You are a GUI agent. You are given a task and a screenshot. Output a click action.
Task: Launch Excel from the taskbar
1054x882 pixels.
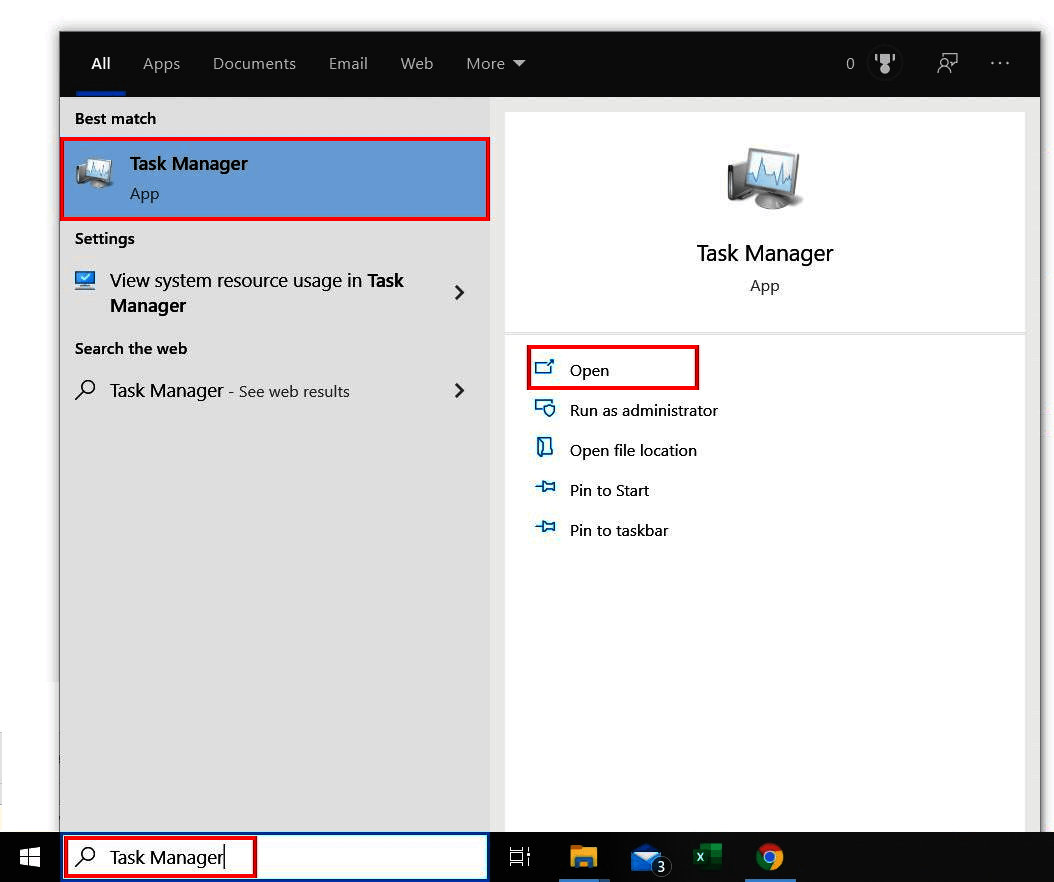point(707,857)
